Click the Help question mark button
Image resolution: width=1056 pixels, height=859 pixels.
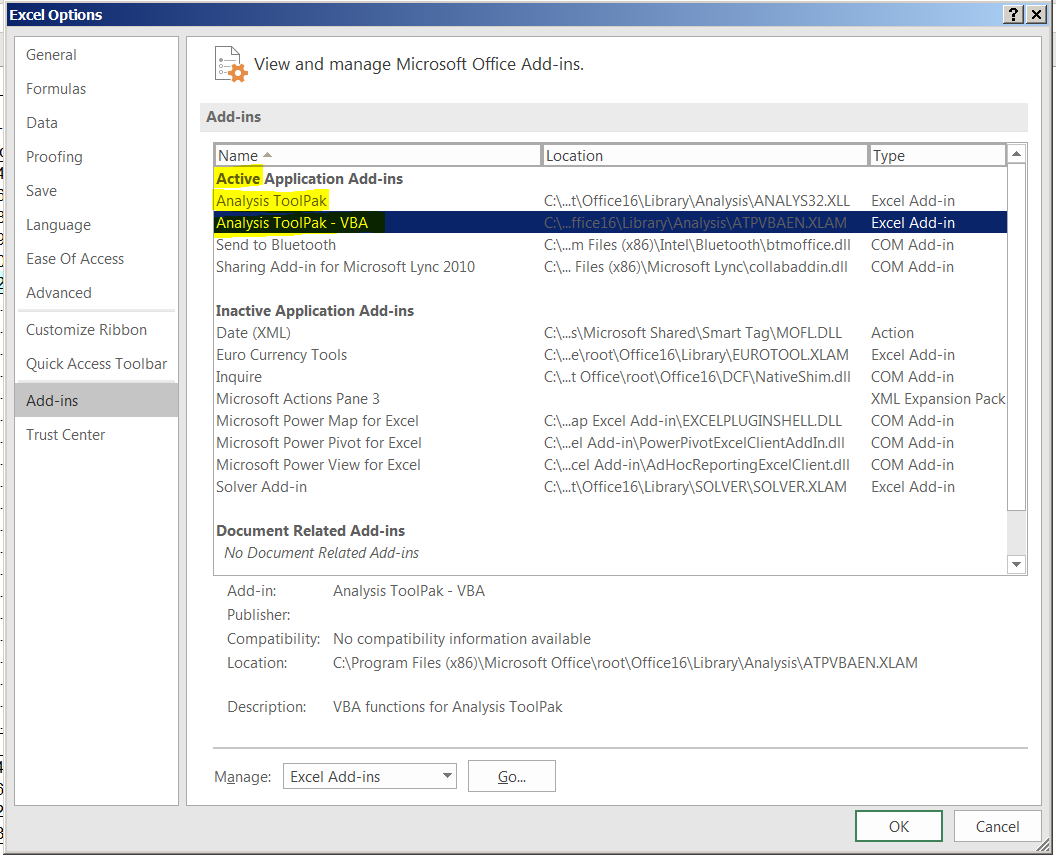tap(1013, 14)
